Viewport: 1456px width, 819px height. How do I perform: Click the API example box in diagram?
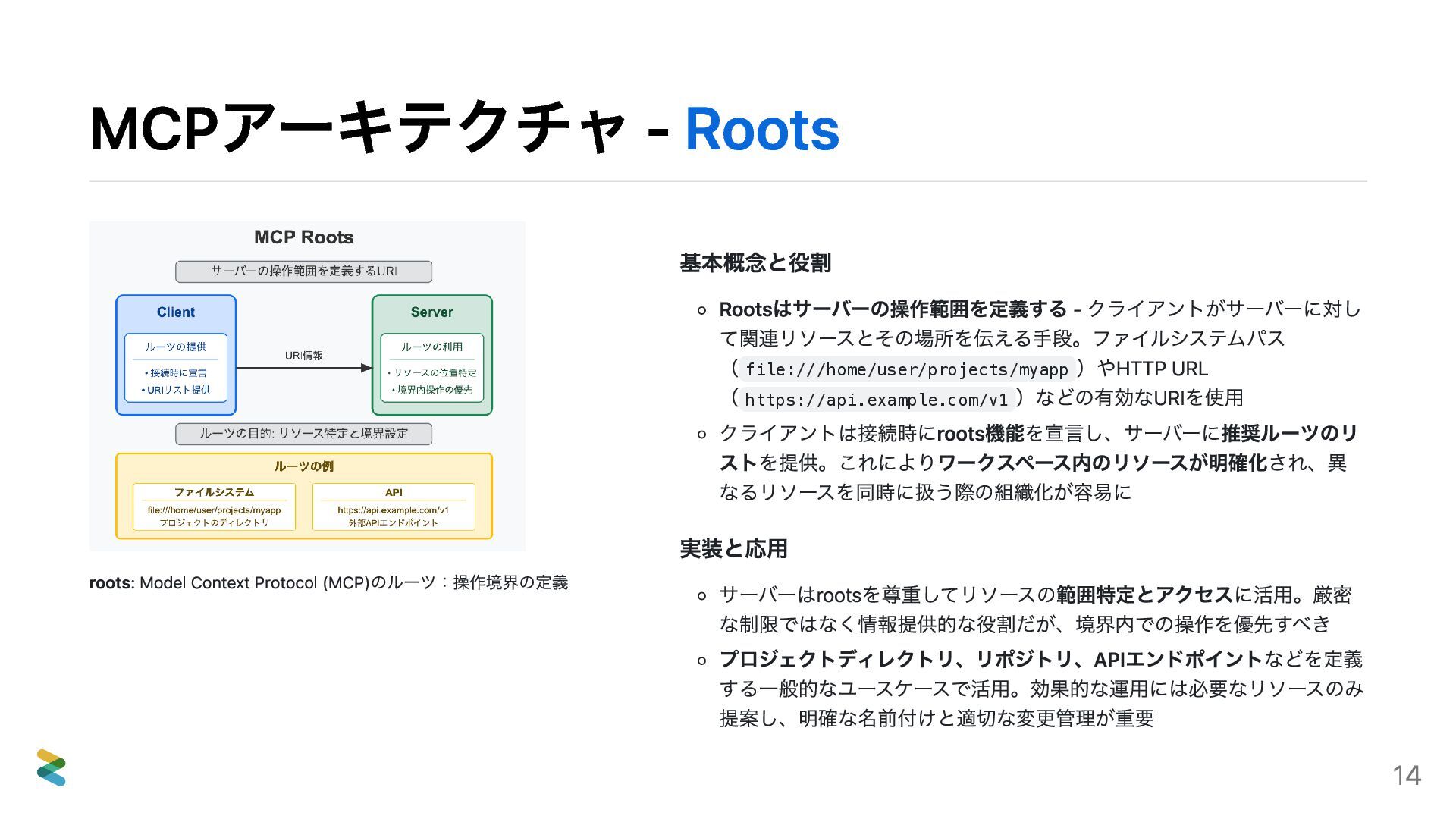[x=394, y=507]
